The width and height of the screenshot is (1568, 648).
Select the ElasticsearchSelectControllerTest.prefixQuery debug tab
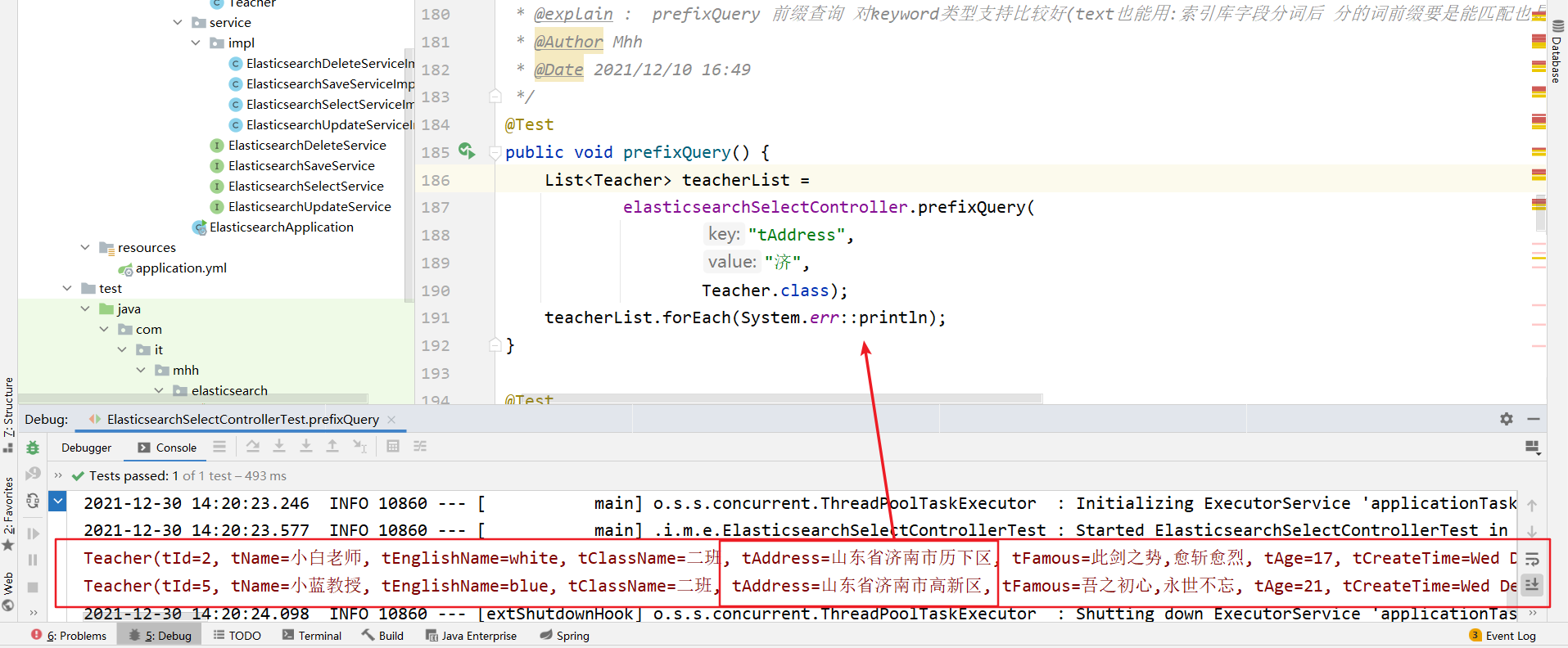coord(242,420)
